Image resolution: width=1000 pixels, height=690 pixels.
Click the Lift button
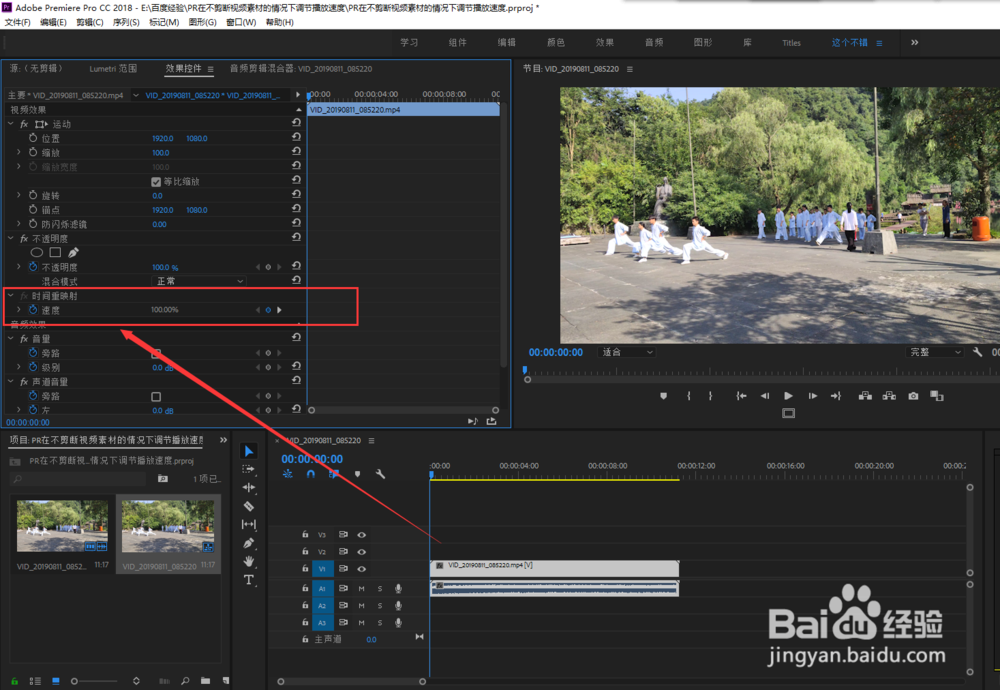click(x=865, y=396)
